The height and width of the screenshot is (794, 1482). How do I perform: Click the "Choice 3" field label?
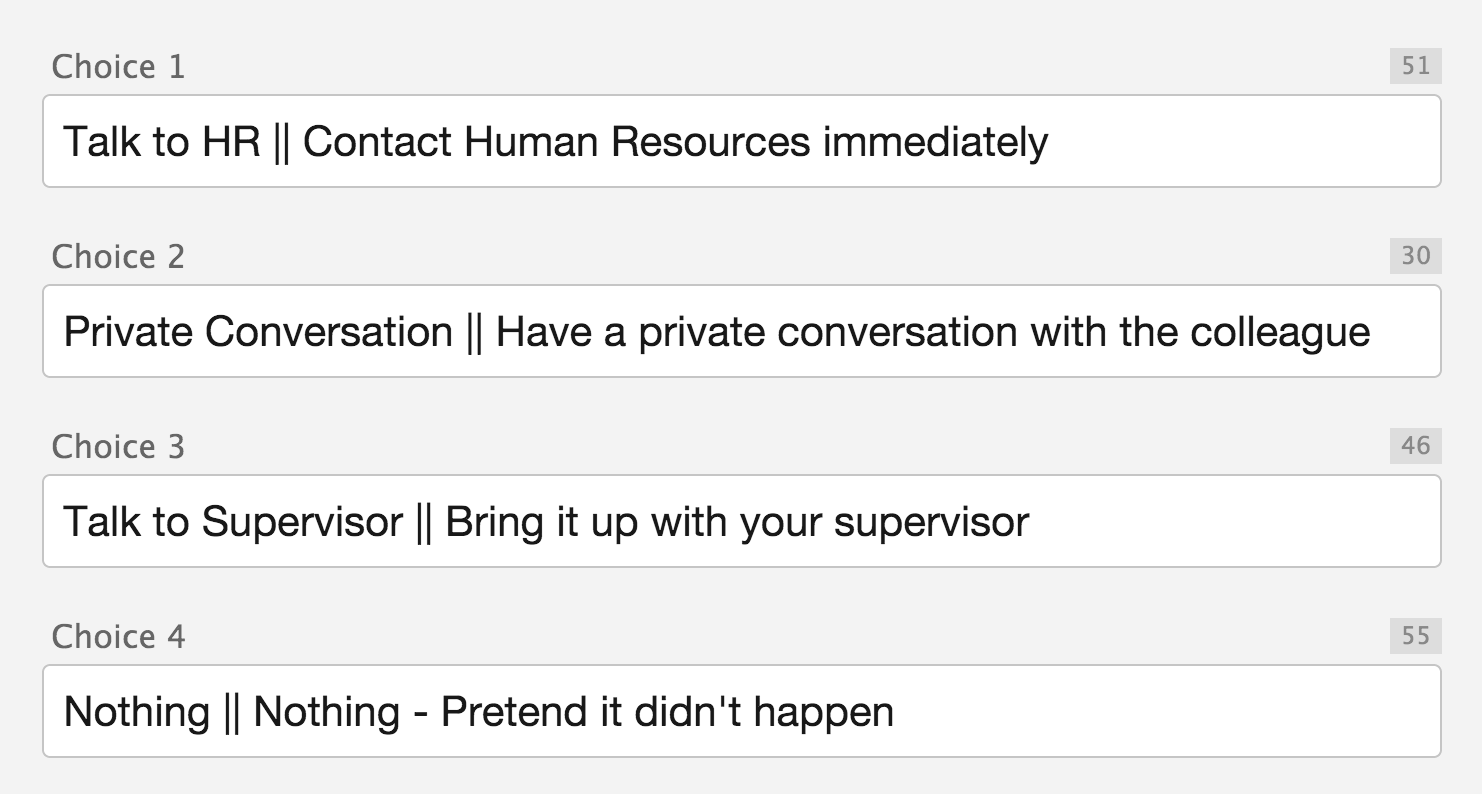click(x=118, y=447)
